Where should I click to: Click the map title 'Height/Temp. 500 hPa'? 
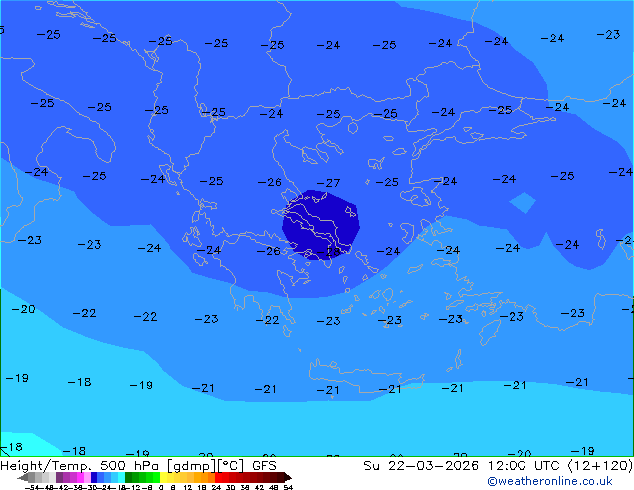coord(80,466)
